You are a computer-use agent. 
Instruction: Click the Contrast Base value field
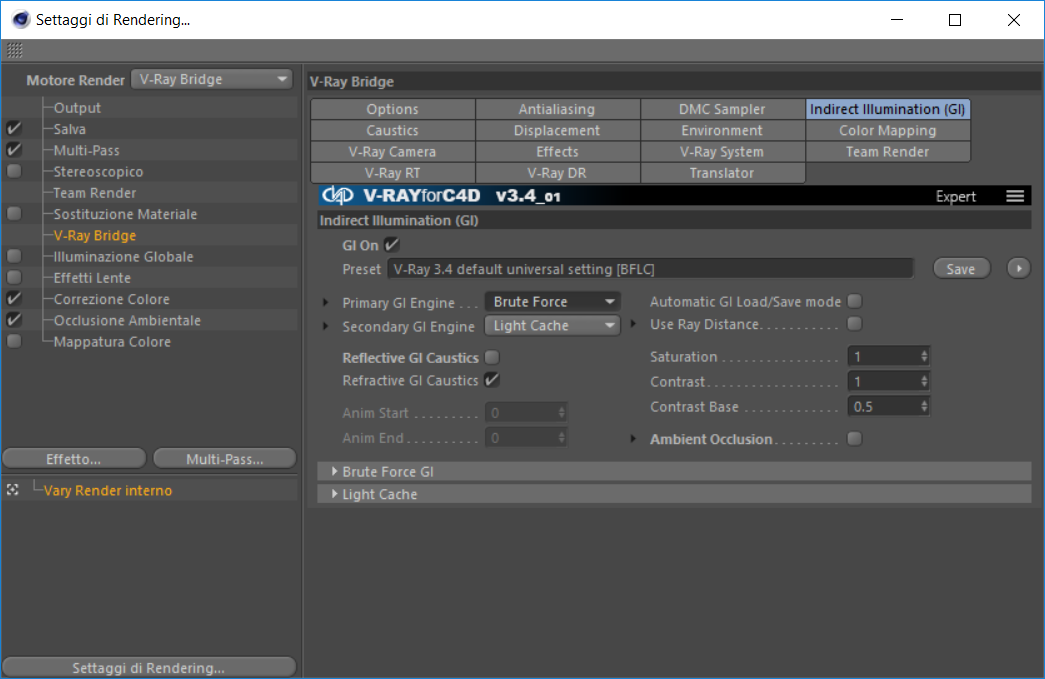coord(889,406)
